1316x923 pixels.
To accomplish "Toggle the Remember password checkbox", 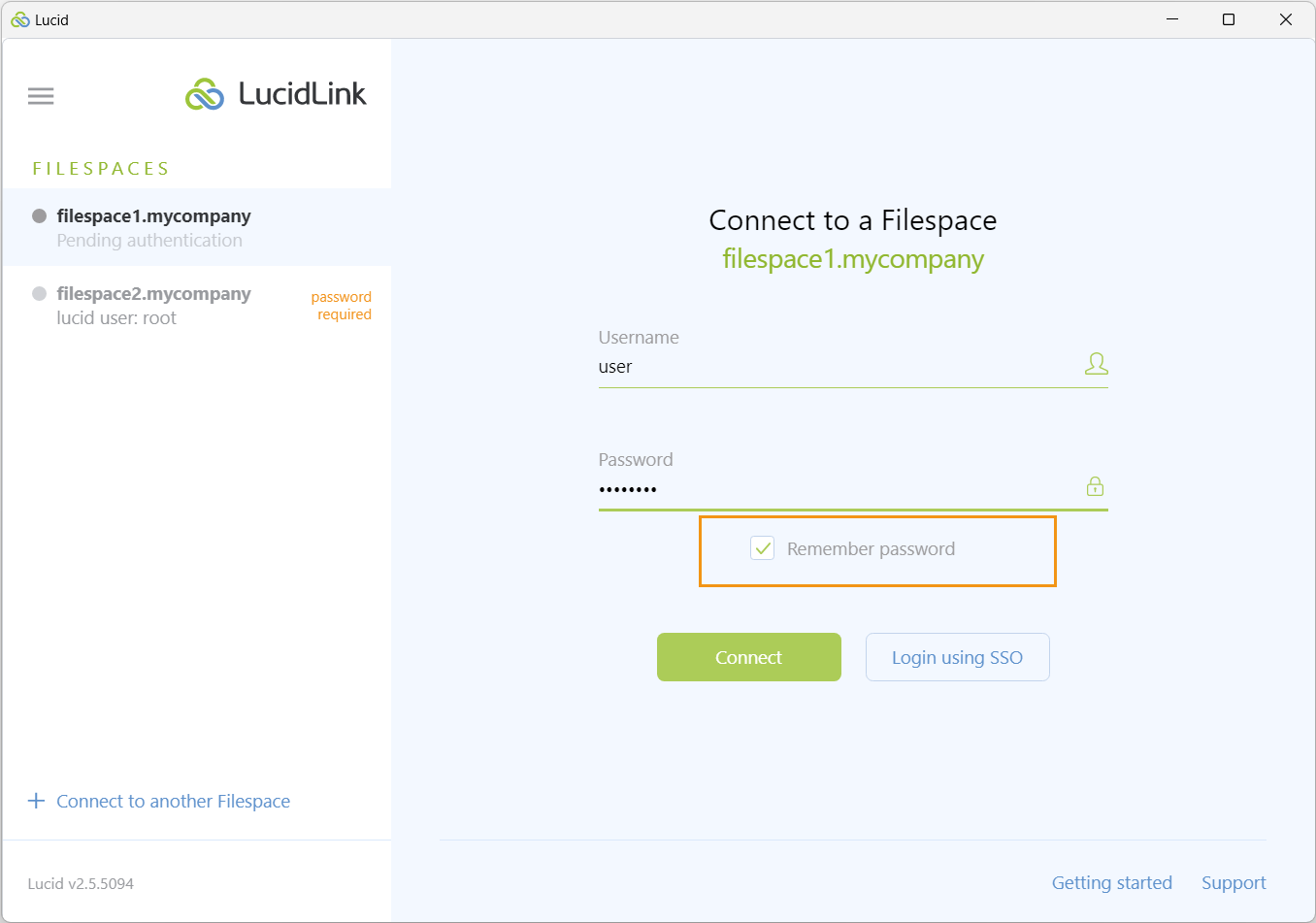I will pos(763,548).
